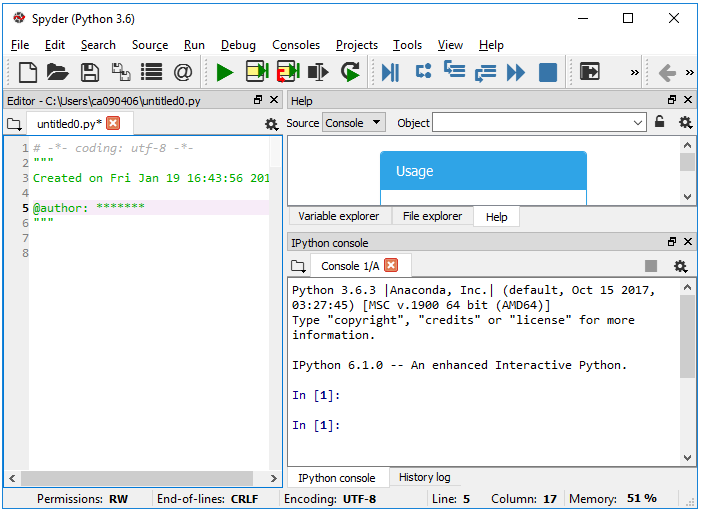Select the IPython console bottom tab
This screenshot has width=701, height=513.
pyautogui.click(x=337, y=478)
